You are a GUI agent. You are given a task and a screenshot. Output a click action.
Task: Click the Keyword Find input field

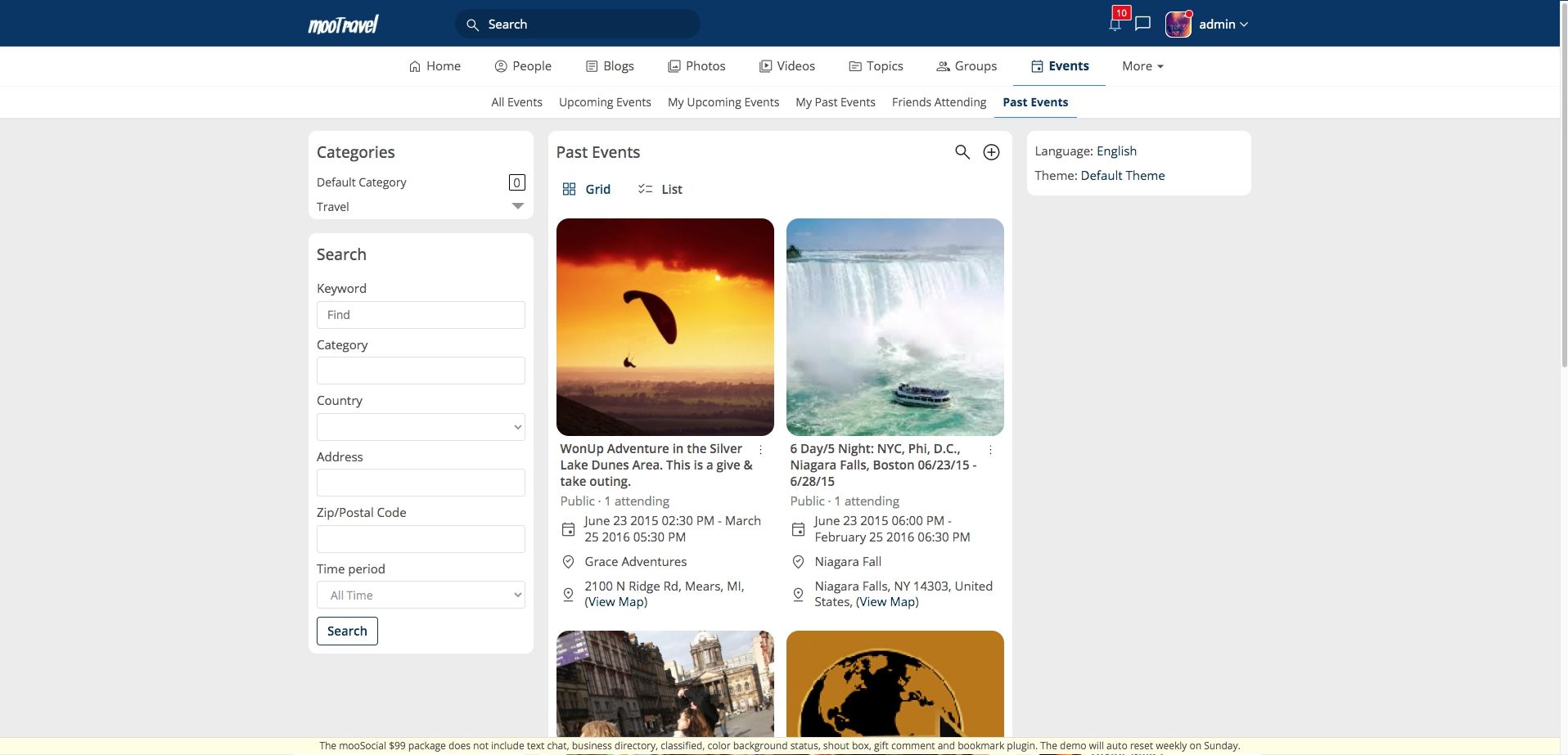421,315
